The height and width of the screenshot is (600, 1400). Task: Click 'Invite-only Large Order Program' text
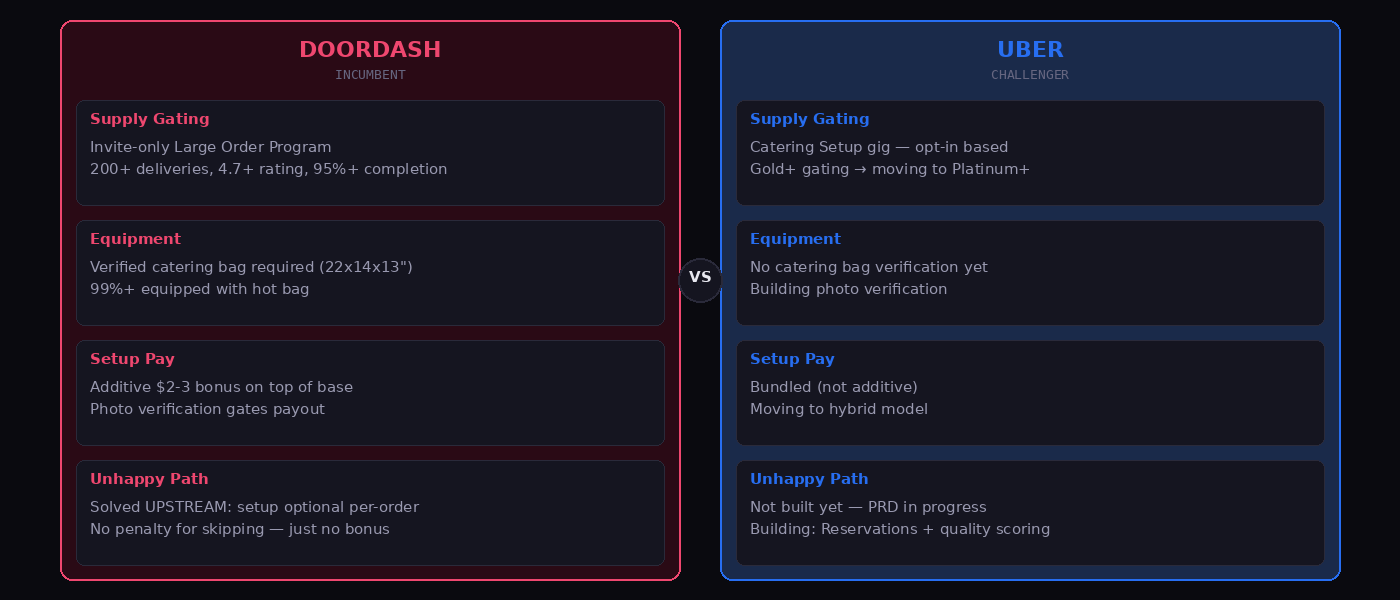(x=211, y=147)
